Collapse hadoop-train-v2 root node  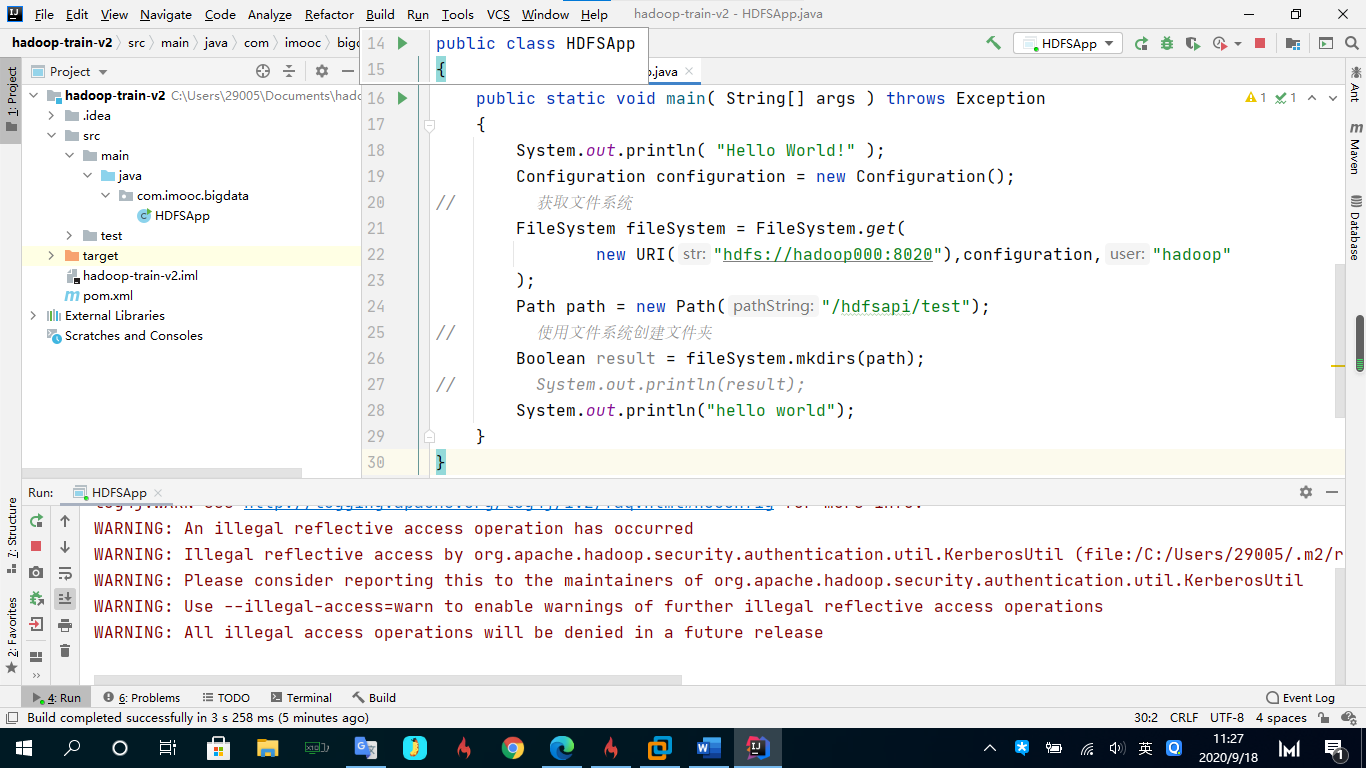click(33, 96)
